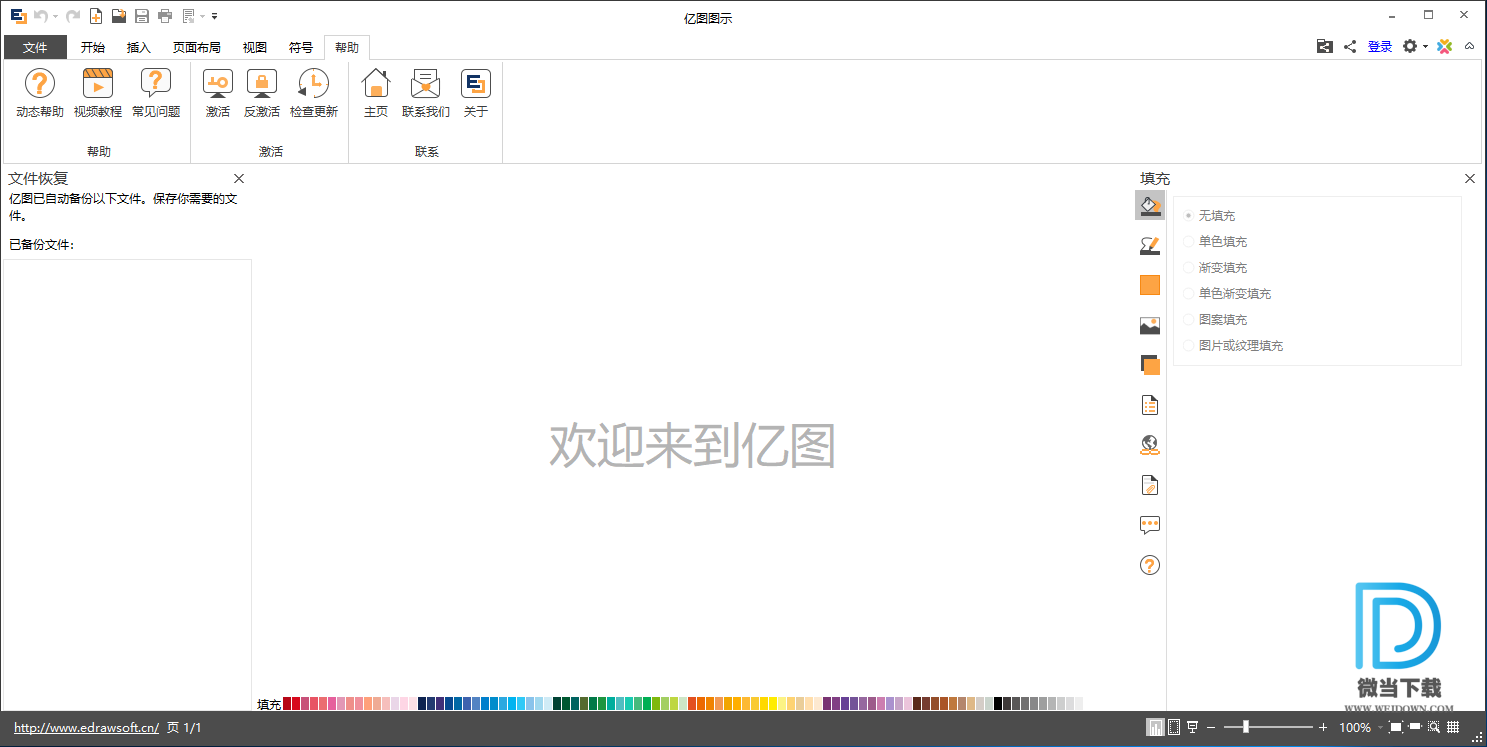This screenshot has height=747, width=1487.
Task: Close the 填充 panel
Action: click(x=1470, y=178)
